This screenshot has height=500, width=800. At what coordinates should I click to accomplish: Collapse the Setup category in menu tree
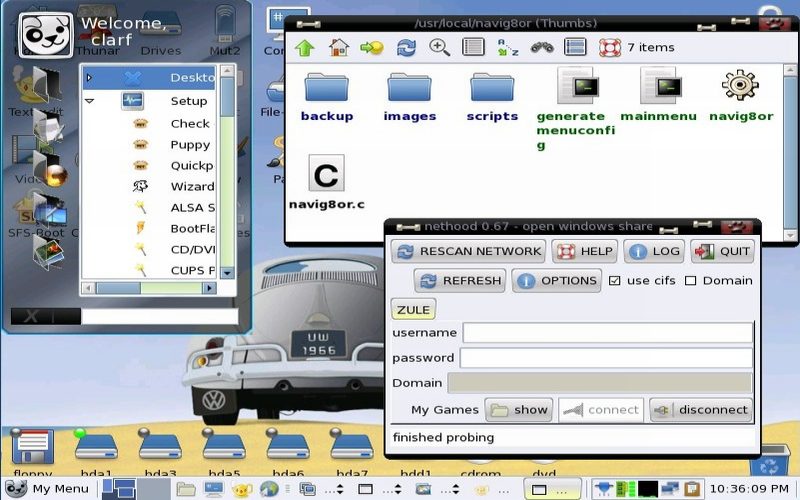pyautogui.click(x=89, y=101)
